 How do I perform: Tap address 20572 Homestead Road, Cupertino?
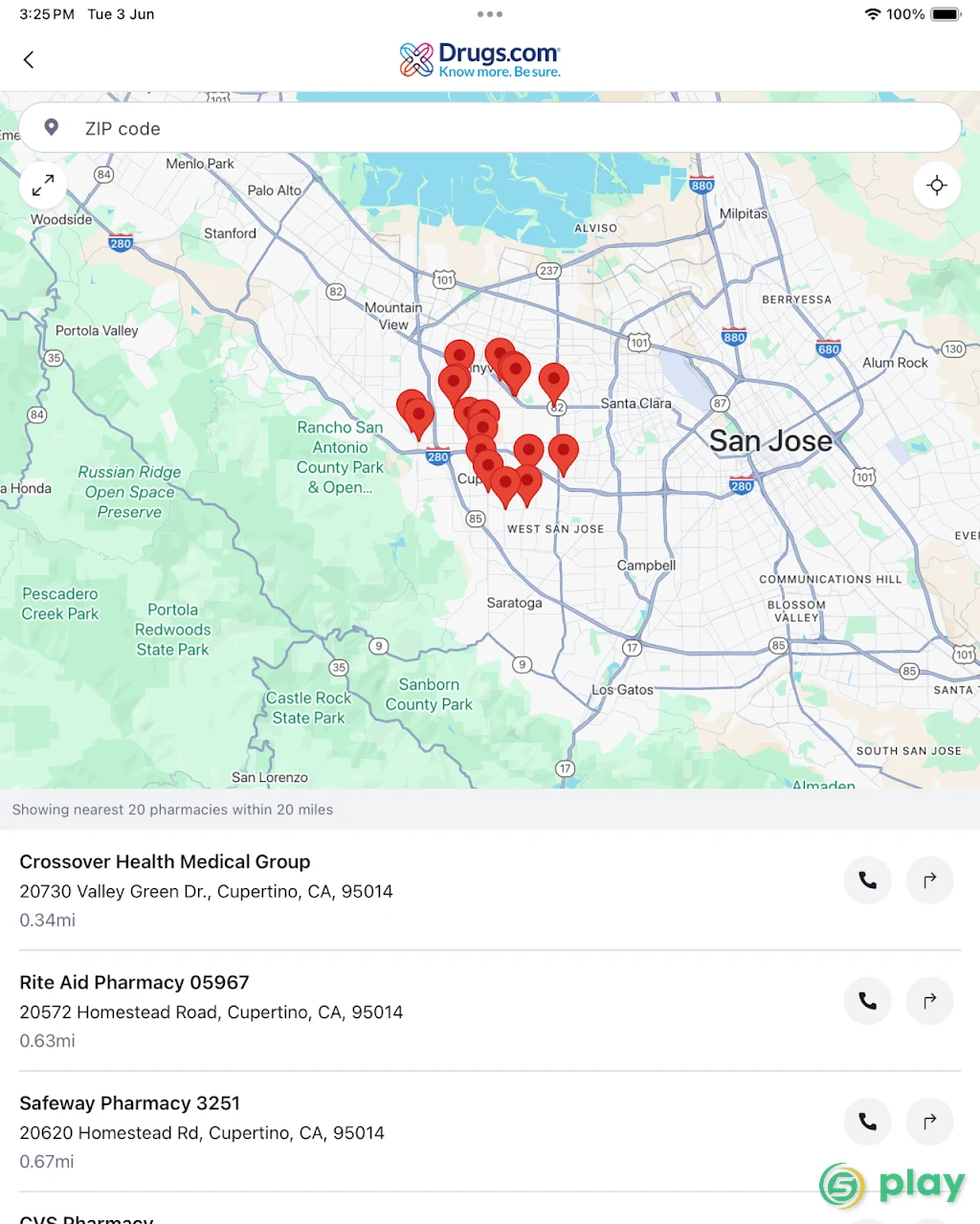[x=212, y=1013]
